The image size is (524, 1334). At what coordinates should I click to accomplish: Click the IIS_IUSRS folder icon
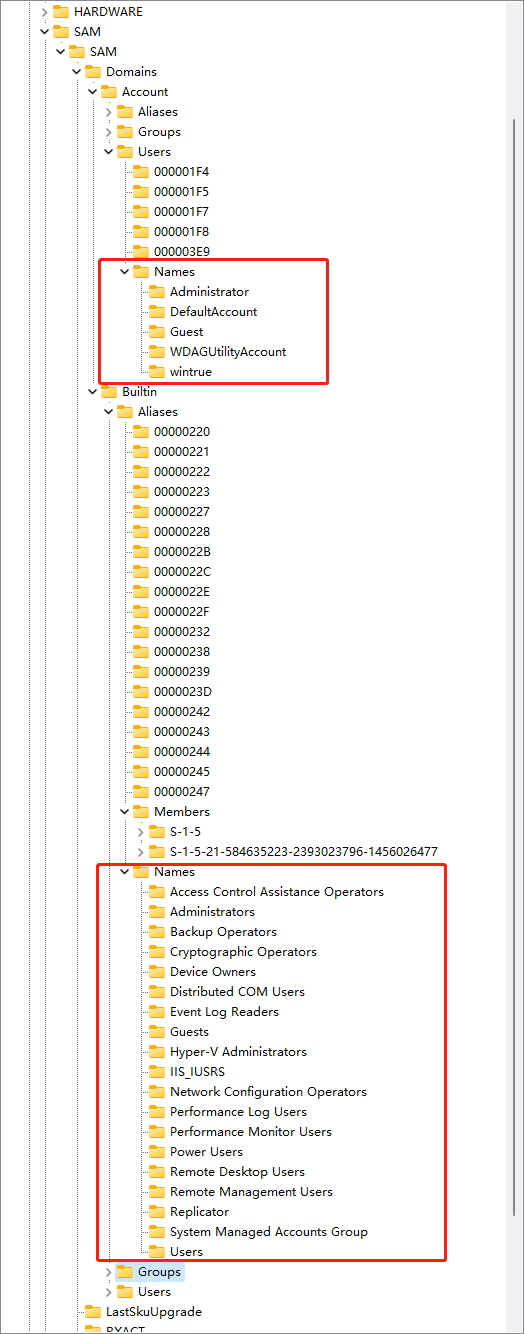(x=157, y=1072)
